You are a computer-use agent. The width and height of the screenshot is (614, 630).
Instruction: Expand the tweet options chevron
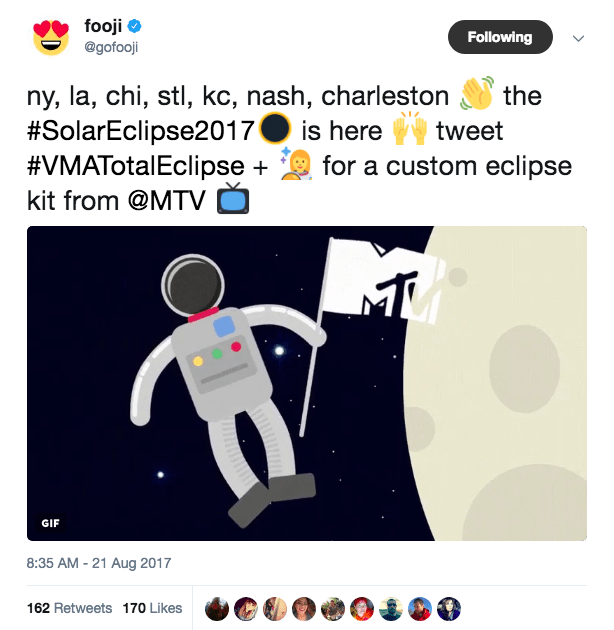coord(577,38)
